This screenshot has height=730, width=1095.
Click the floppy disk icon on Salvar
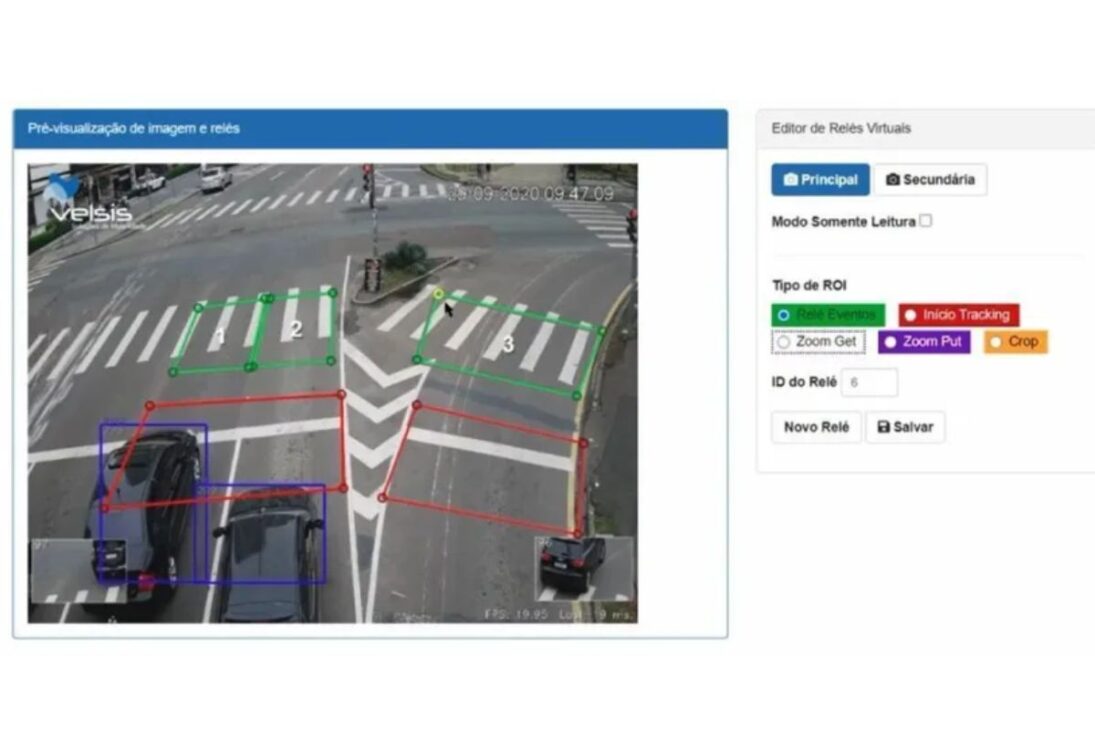click(883, 427)
